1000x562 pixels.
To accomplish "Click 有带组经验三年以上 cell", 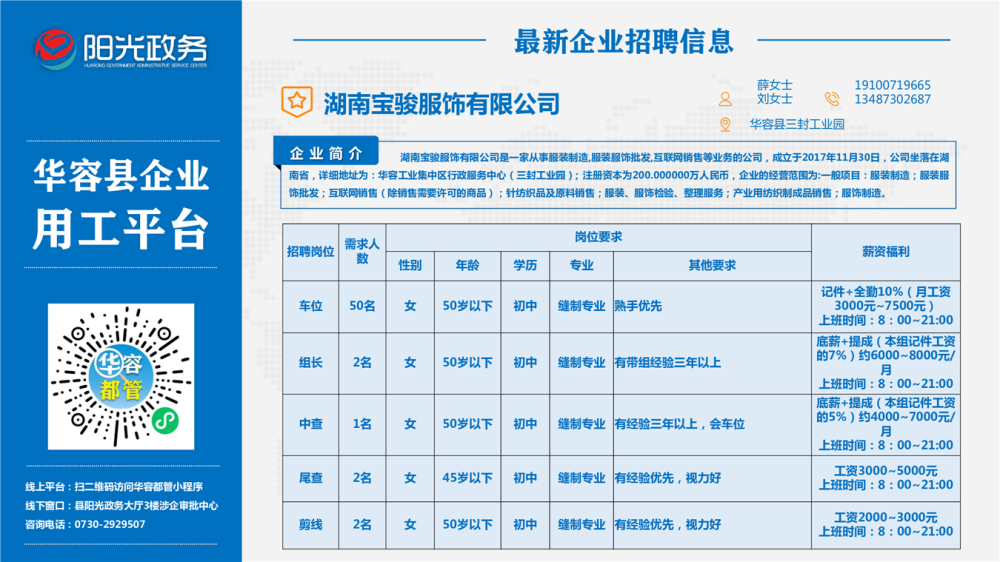I will point(712,363).
